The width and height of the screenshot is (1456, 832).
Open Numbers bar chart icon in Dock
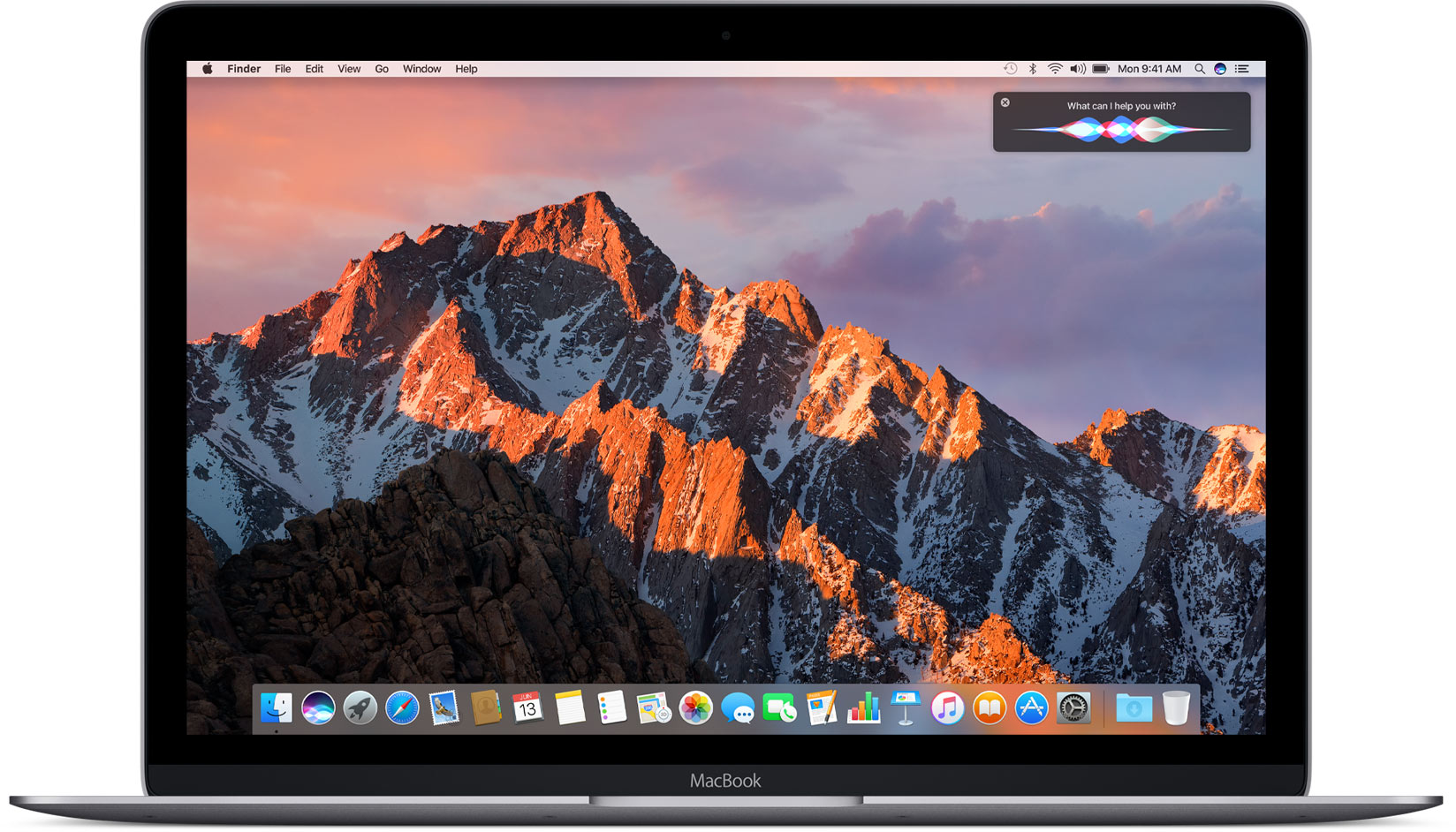863,708
